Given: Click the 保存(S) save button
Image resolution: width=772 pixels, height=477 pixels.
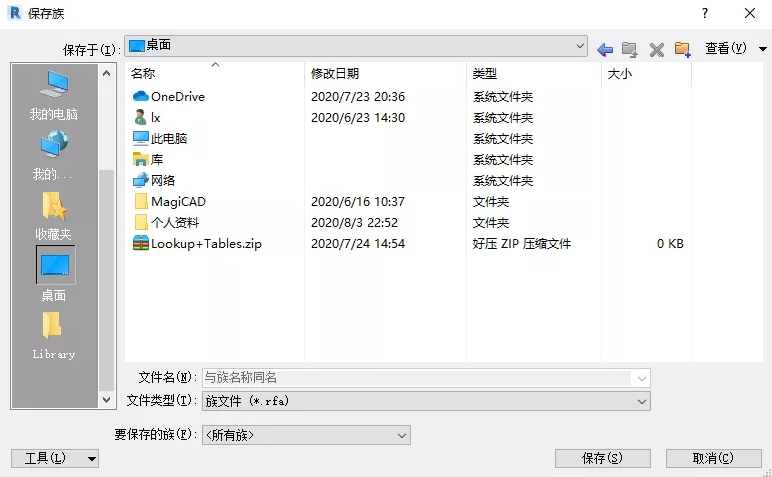Looking at the screenshot, I should pos(603,458).
